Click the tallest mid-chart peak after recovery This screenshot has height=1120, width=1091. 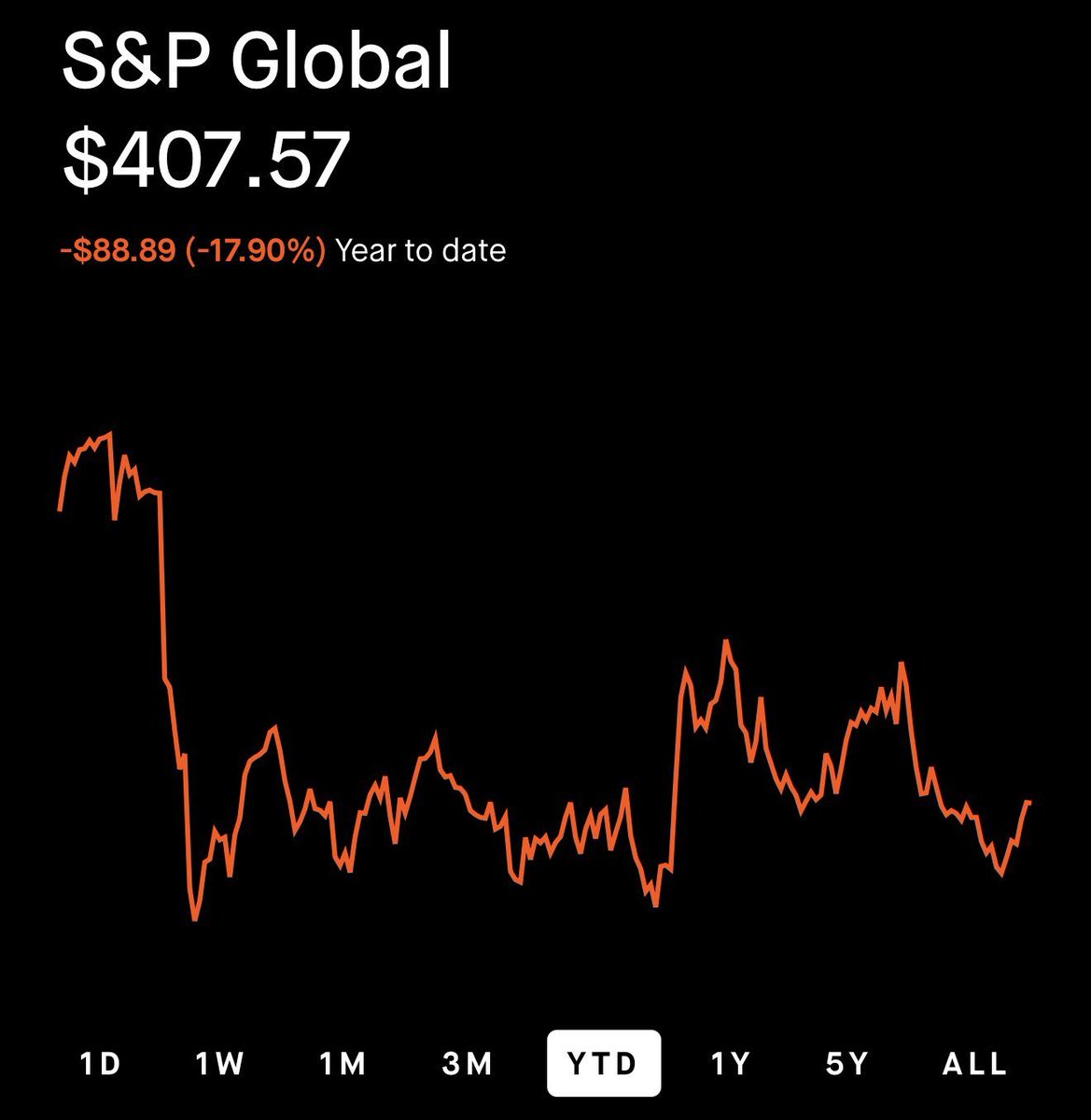726,641
